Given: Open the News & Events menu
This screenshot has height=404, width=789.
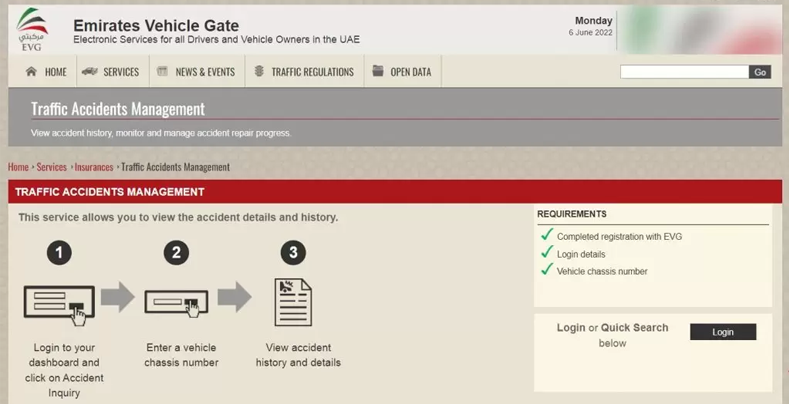Looking at the screenshot, I should (204, 72).
